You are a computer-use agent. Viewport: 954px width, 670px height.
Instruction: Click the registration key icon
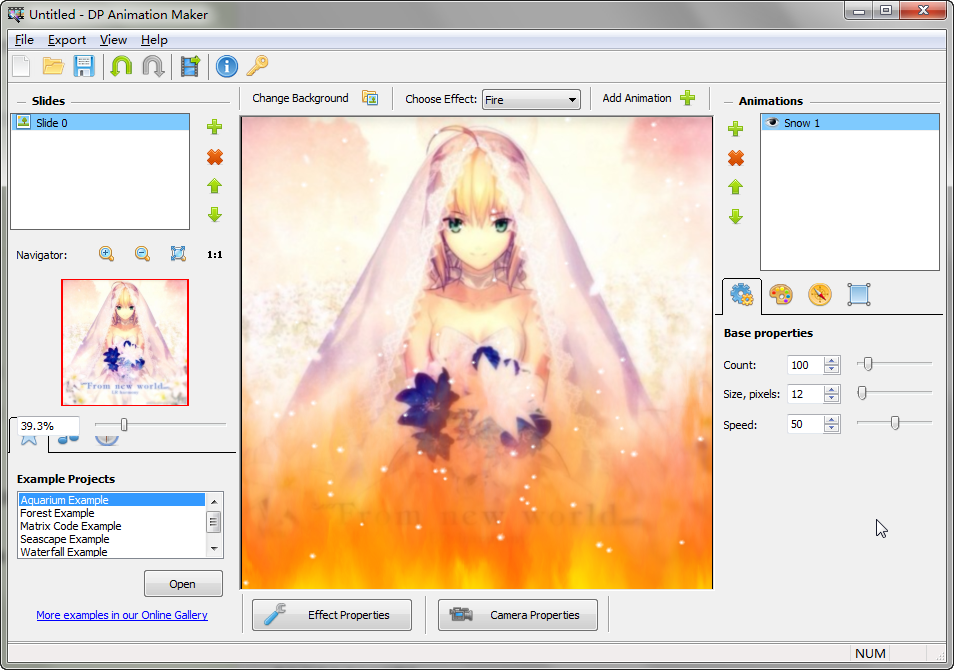click(258, 67)
